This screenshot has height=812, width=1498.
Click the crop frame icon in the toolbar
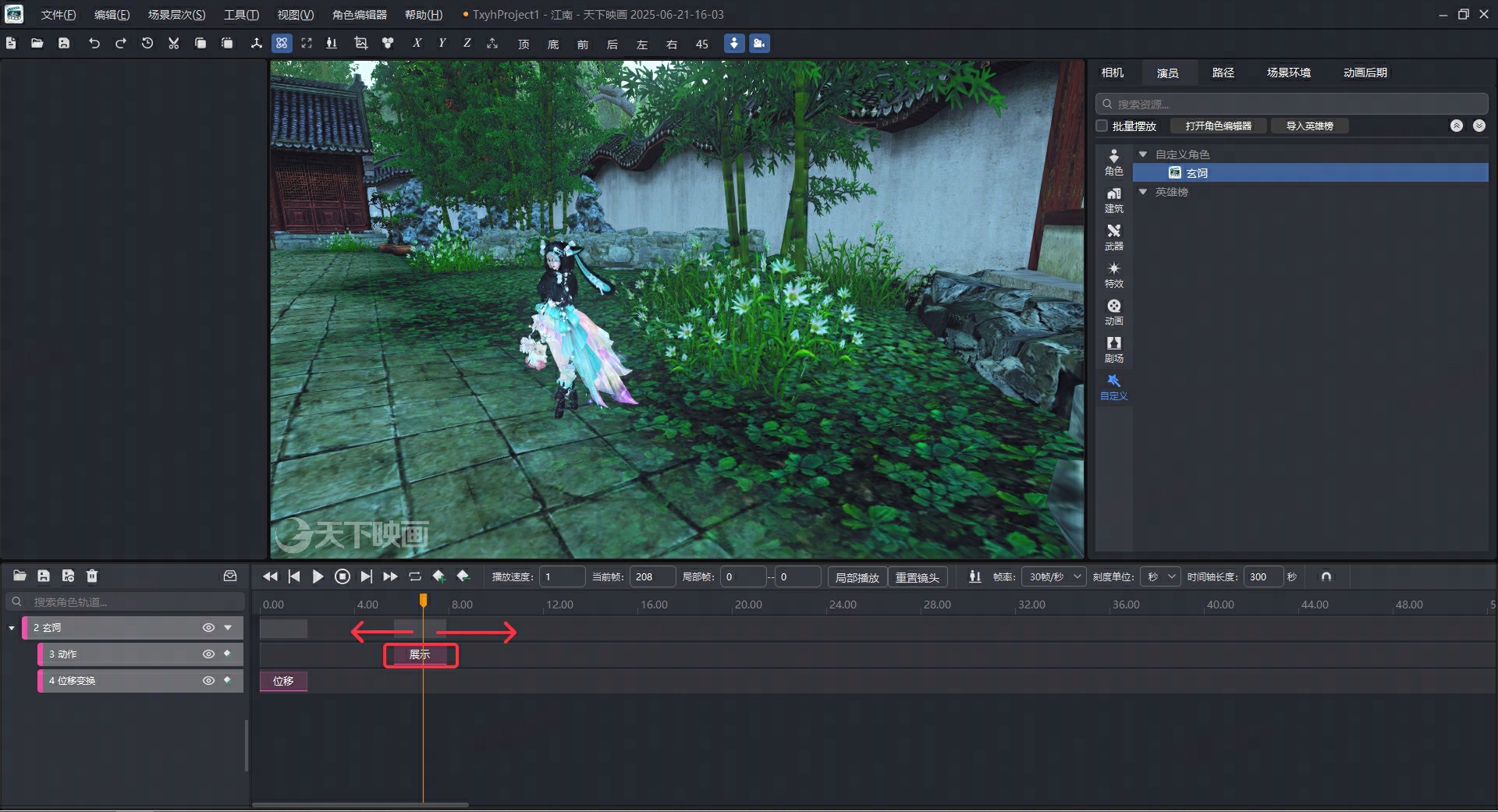[360, 44]
